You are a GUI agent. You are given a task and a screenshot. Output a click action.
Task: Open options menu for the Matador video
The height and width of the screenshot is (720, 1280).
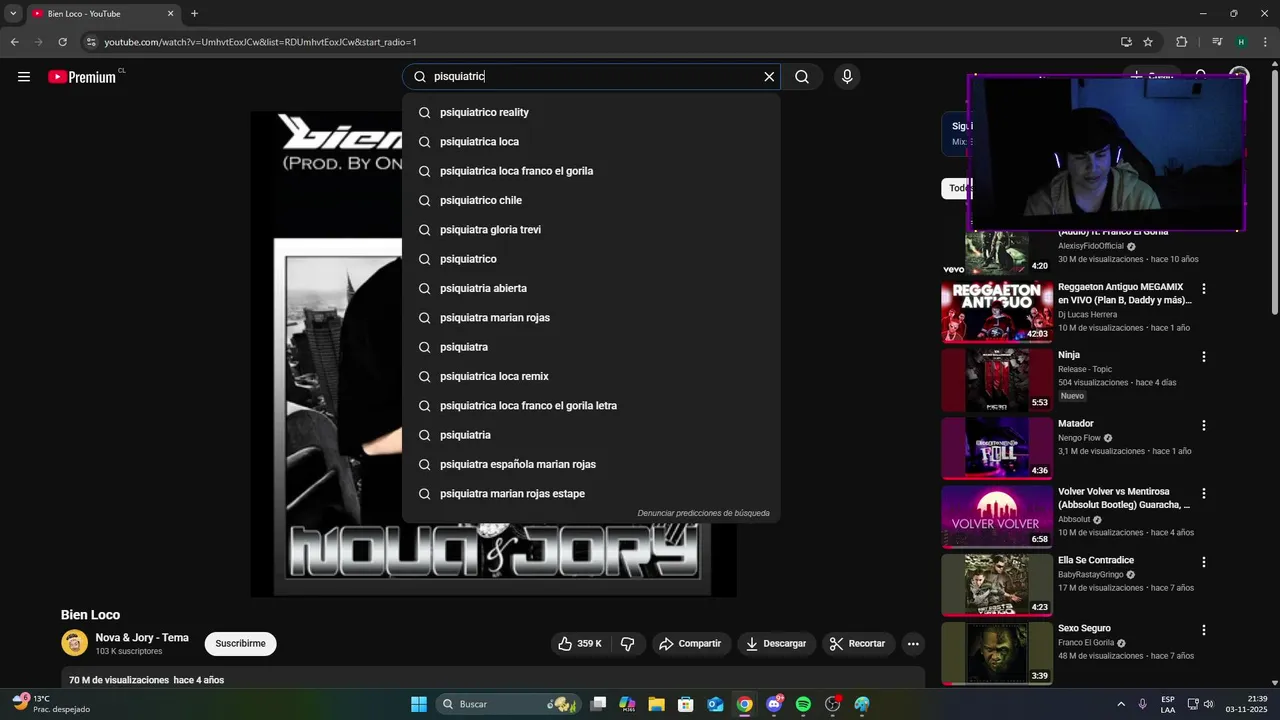click(1204, 425)
